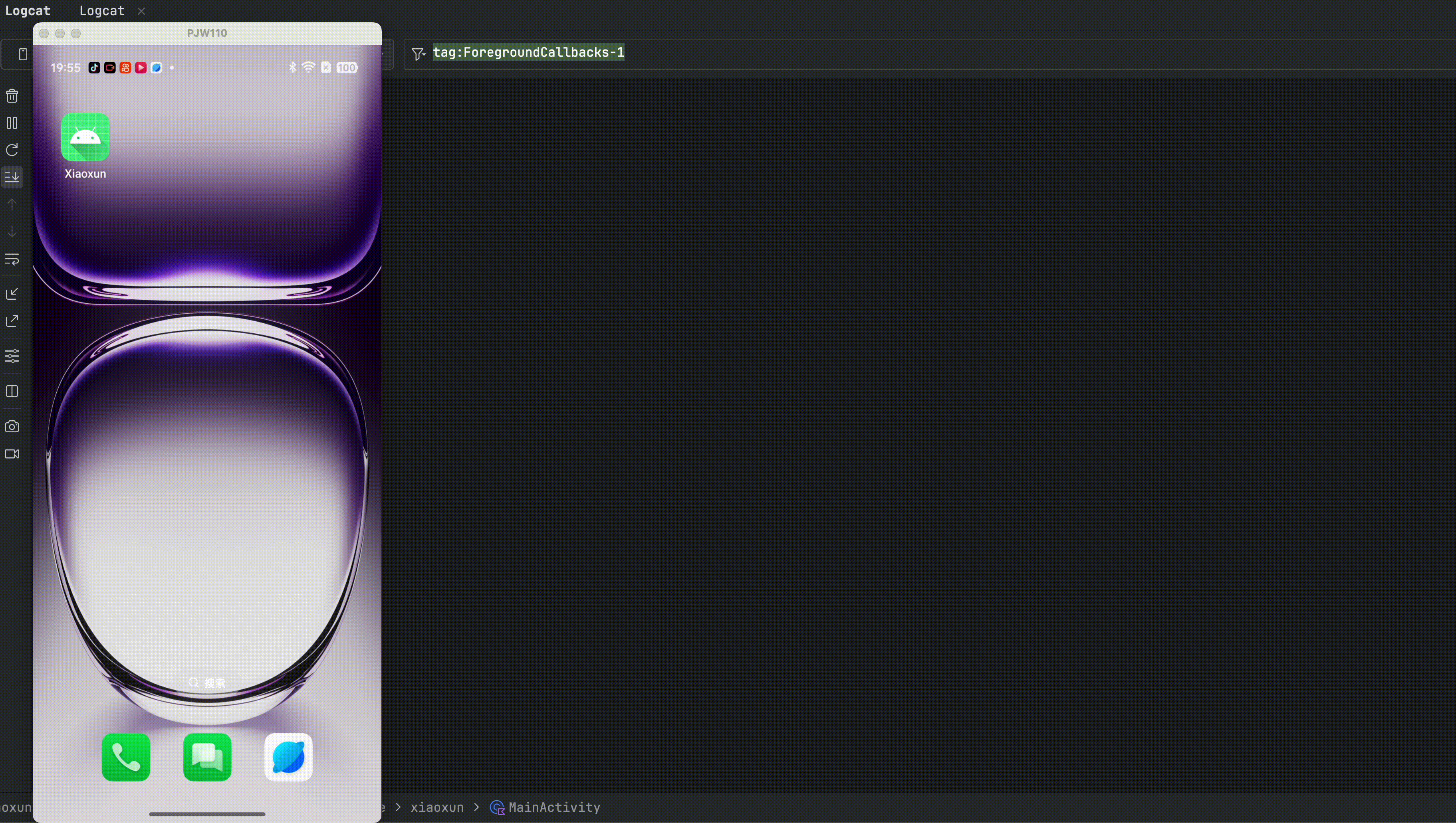The image size is (1456, 823).
Task: Toggle split panels view
Action: [12, 391]
